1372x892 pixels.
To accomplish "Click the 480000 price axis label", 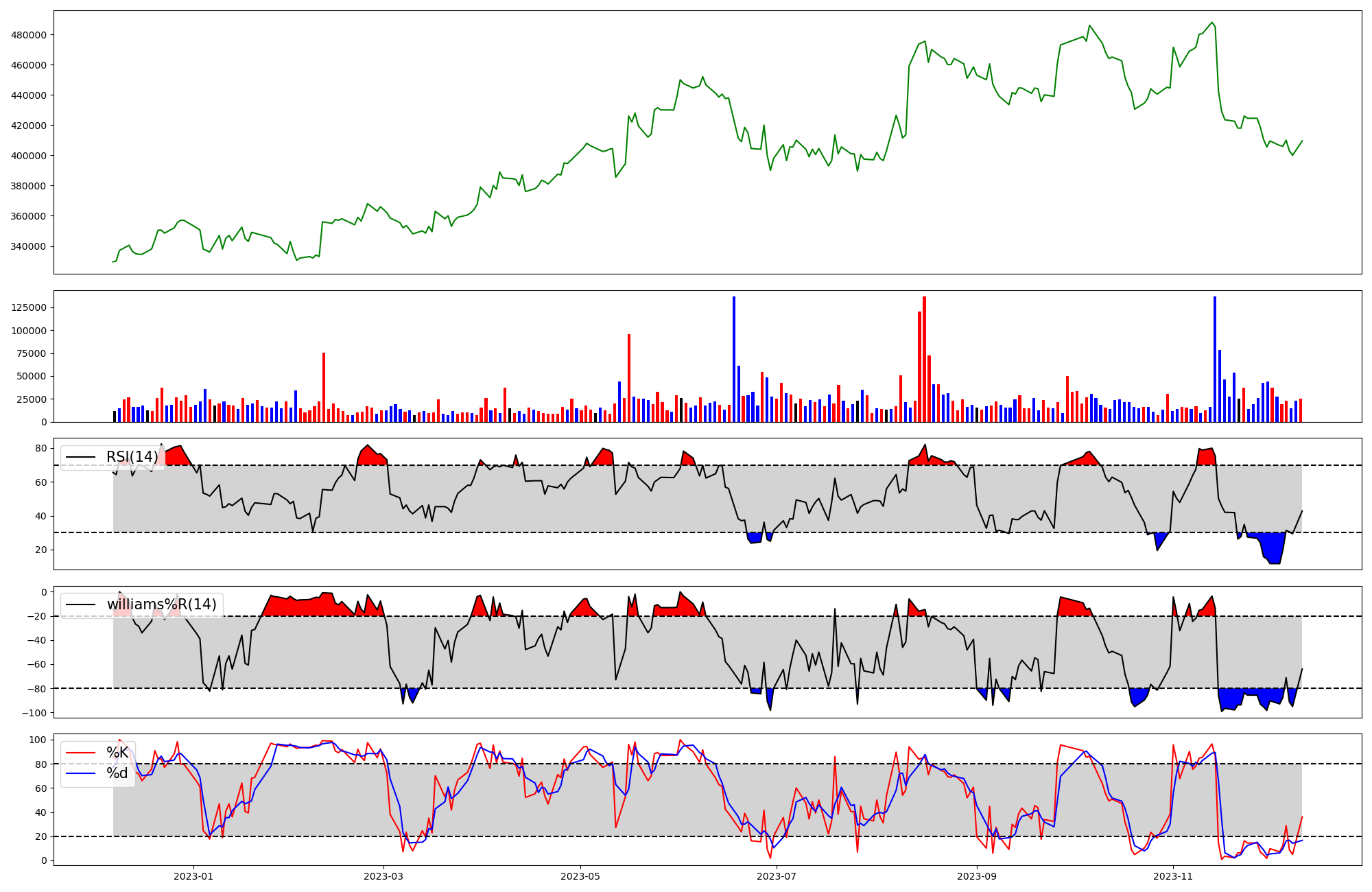I will [29, 35].
